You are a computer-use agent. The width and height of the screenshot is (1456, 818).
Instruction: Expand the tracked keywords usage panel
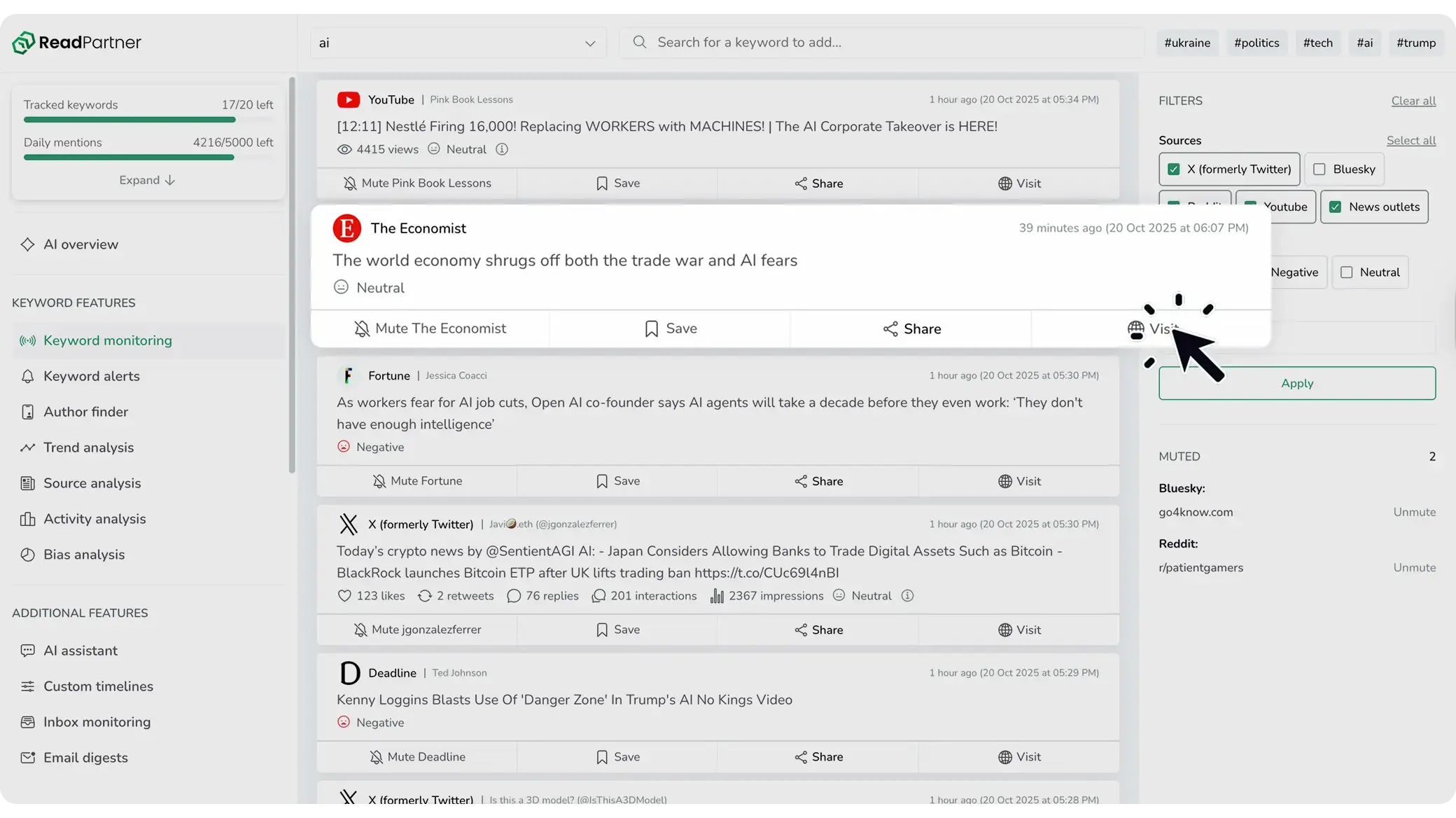(x=147, y=180)
